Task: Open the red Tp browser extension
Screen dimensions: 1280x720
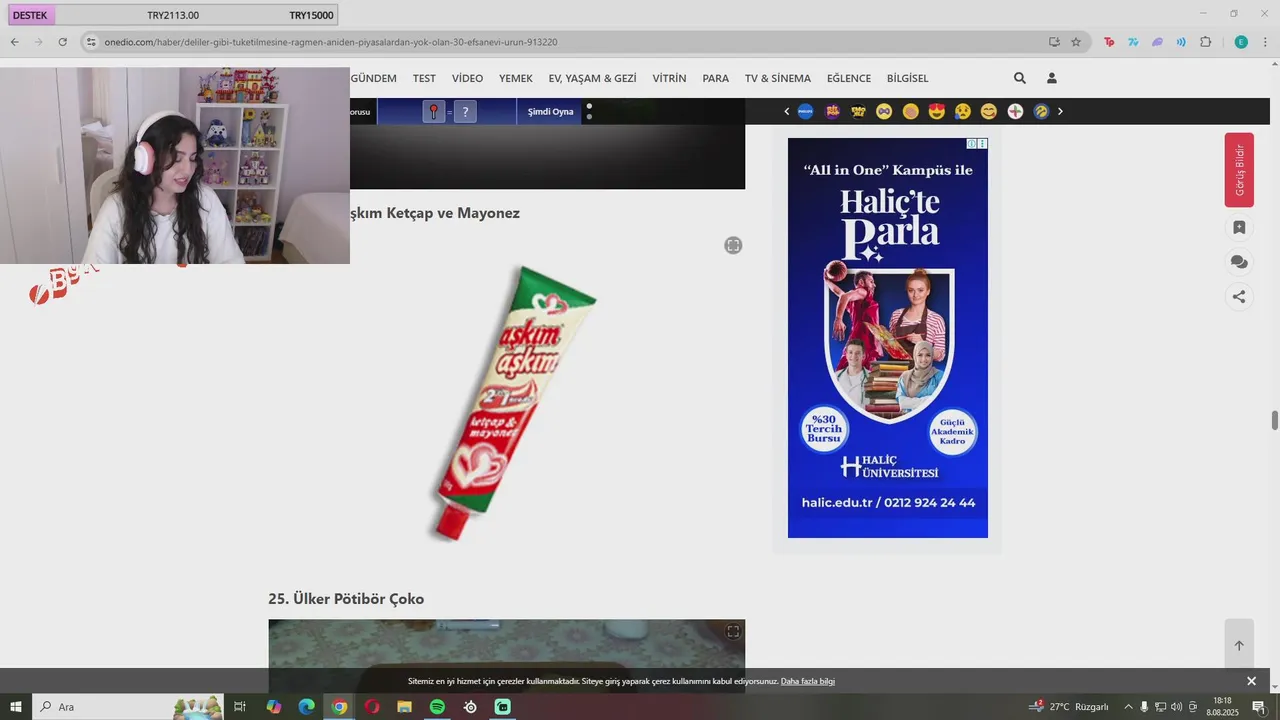Action: pos(1109,42)
